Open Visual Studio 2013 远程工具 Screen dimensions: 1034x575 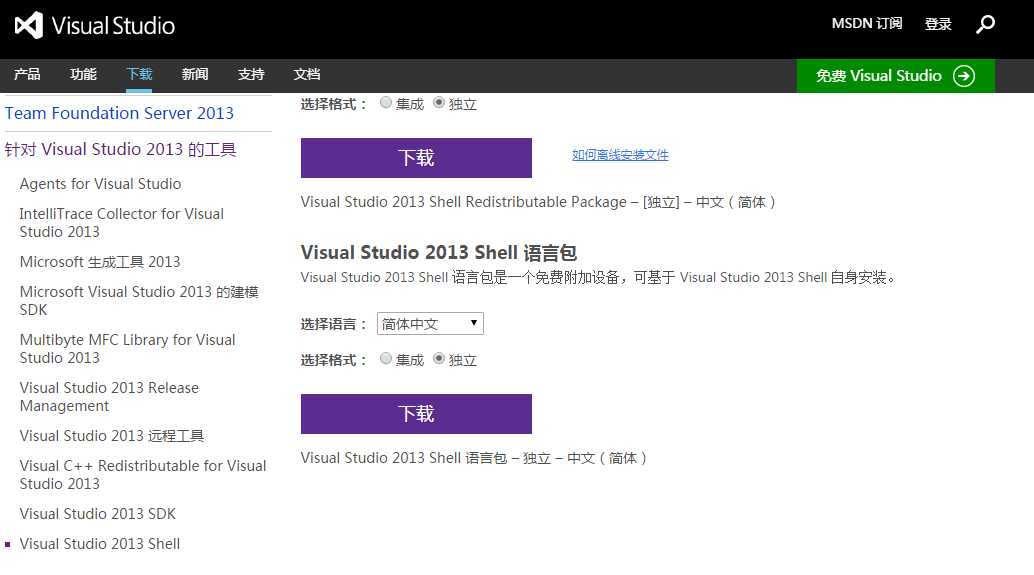pos(111,436)
